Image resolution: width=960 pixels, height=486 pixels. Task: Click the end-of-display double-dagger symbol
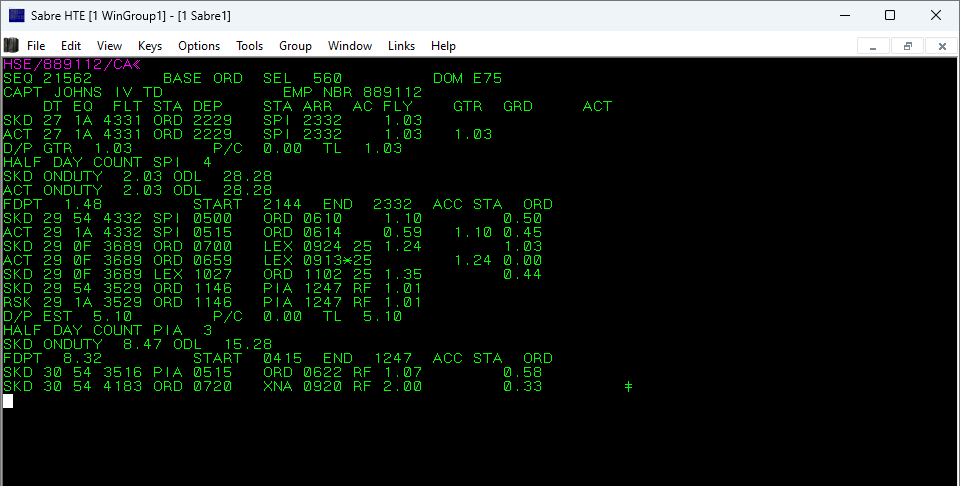(x=628, y=387)
